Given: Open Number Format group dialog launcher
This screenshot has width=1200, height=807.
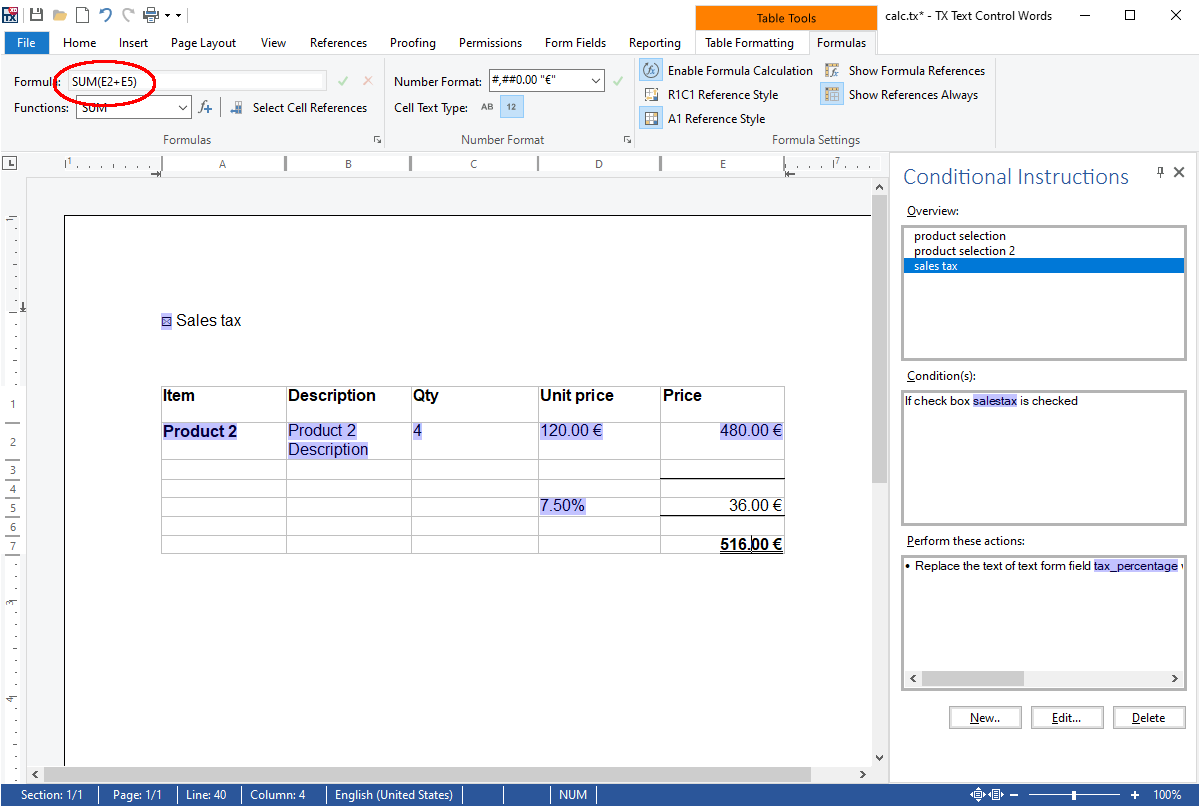Looking at the screenshot, I should (627, 140).
